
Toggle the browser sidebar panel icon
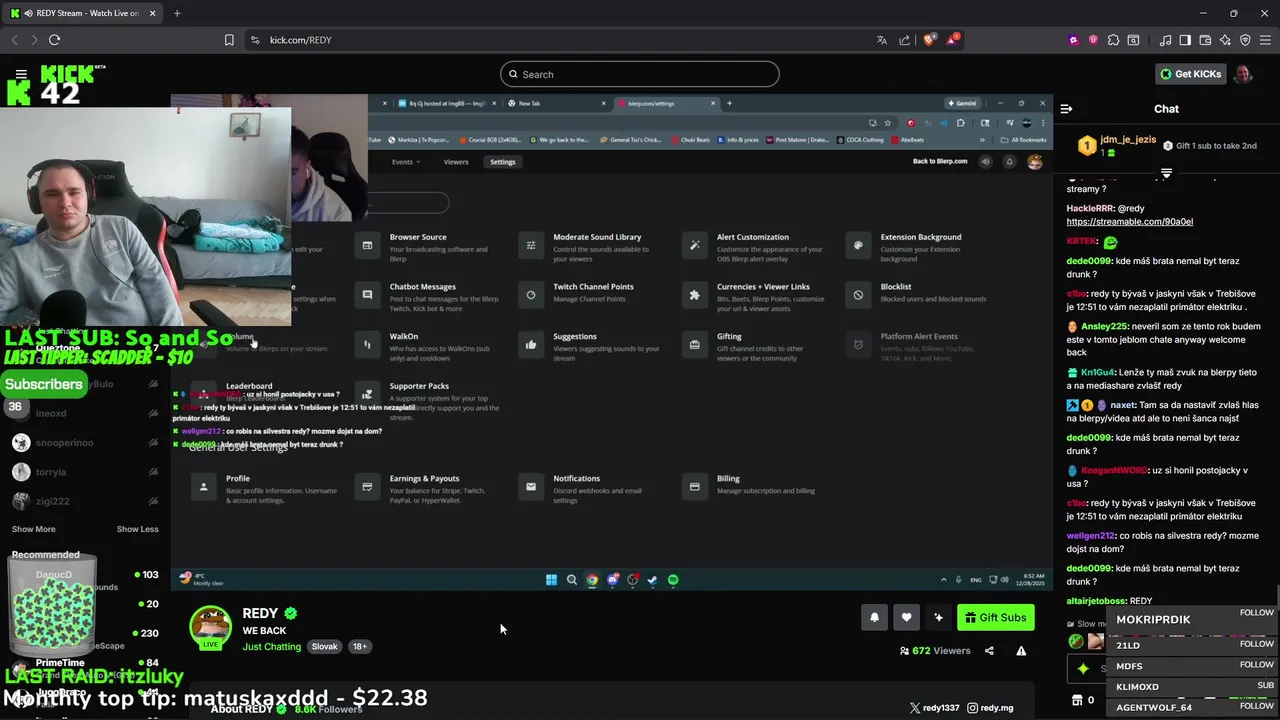click(1185, 40)
